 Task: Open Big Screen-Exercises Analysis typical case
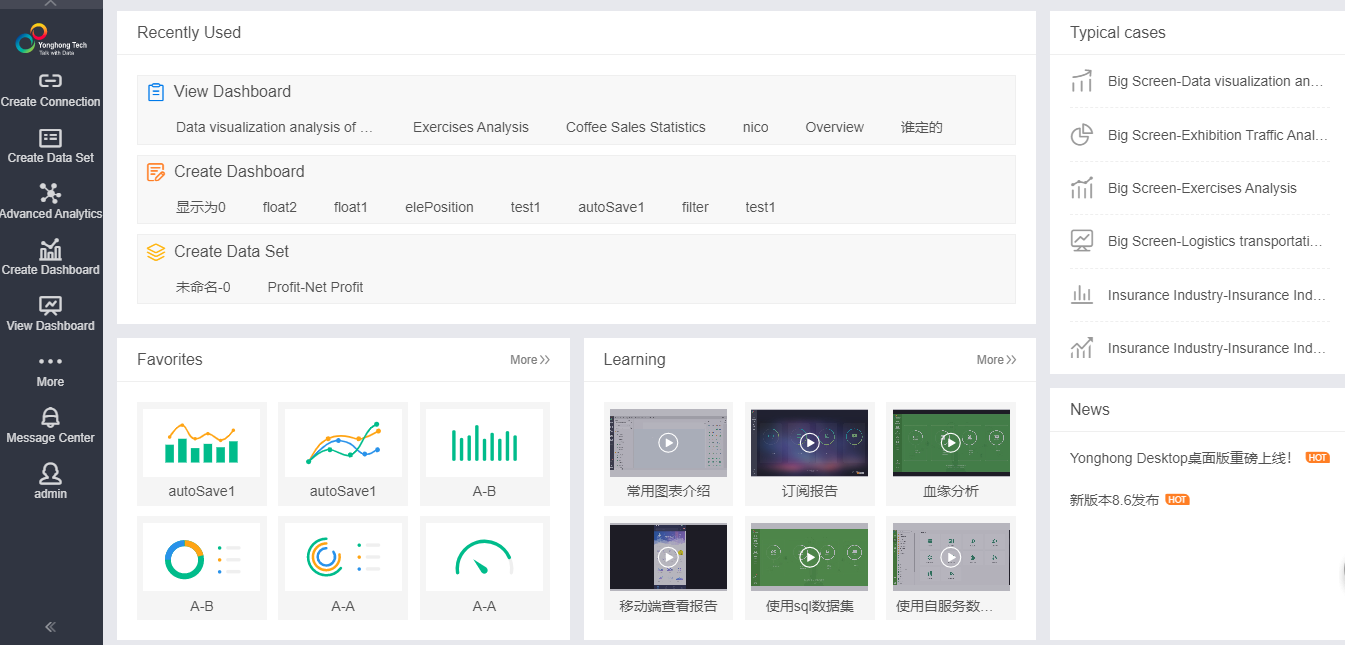coord(1201,188)
